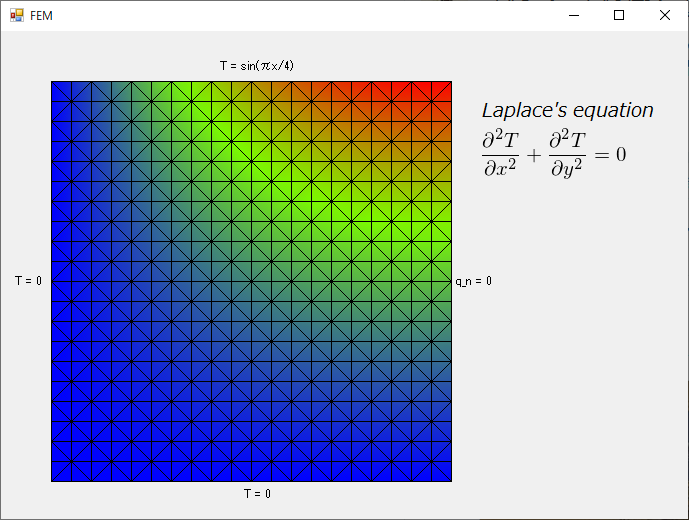This screenshot has width=689, height=520.
Task: Click the 'T = 0' label below mesh
Action: [257, 494]
